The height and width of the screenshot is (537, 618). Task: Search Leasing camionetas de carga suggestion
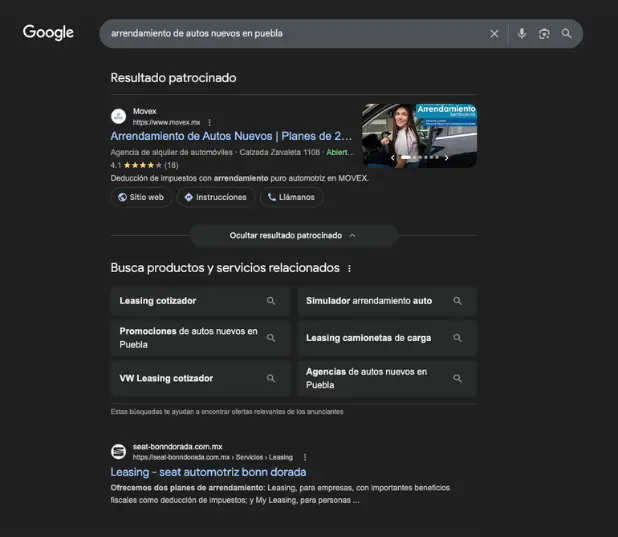[387, 338]
